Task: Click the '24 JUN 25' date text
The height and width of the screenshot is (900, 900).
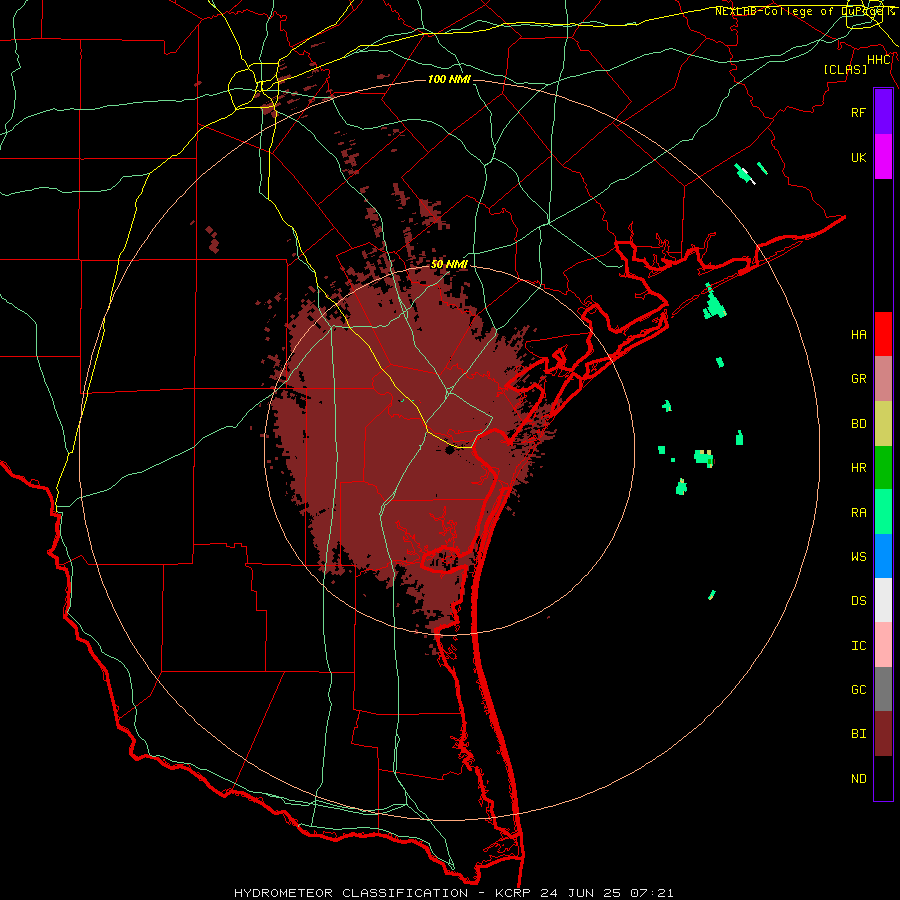Action: click(x=580, y=893)
